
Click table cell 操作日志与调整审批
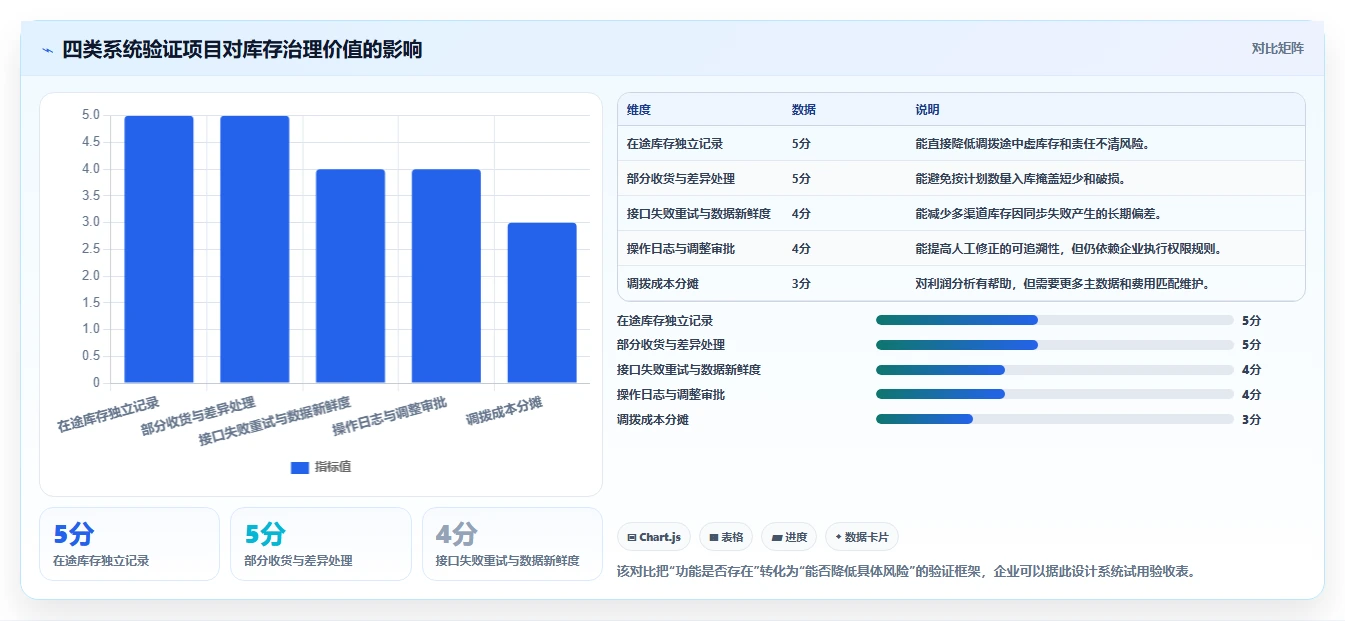[681, 249]
